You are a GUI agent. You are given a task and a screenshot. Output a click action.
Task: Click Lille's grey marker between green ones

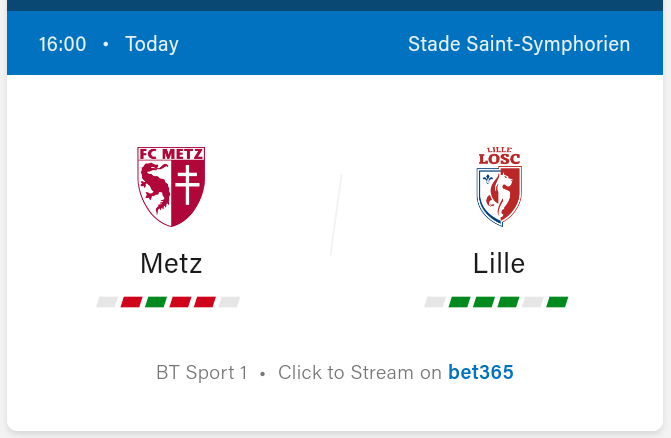click(x=533, y=302)
